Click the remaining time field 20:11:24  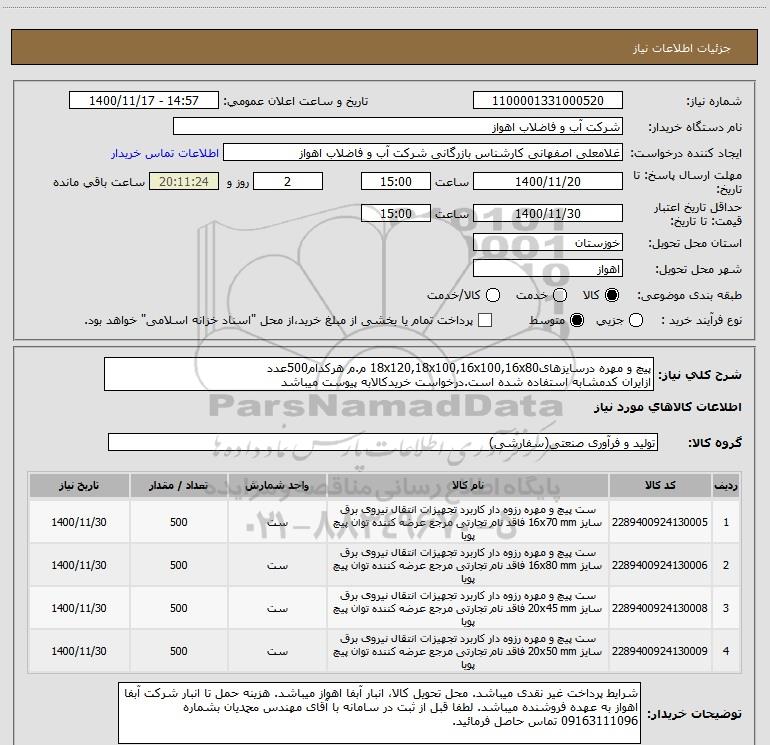[184, 181]
